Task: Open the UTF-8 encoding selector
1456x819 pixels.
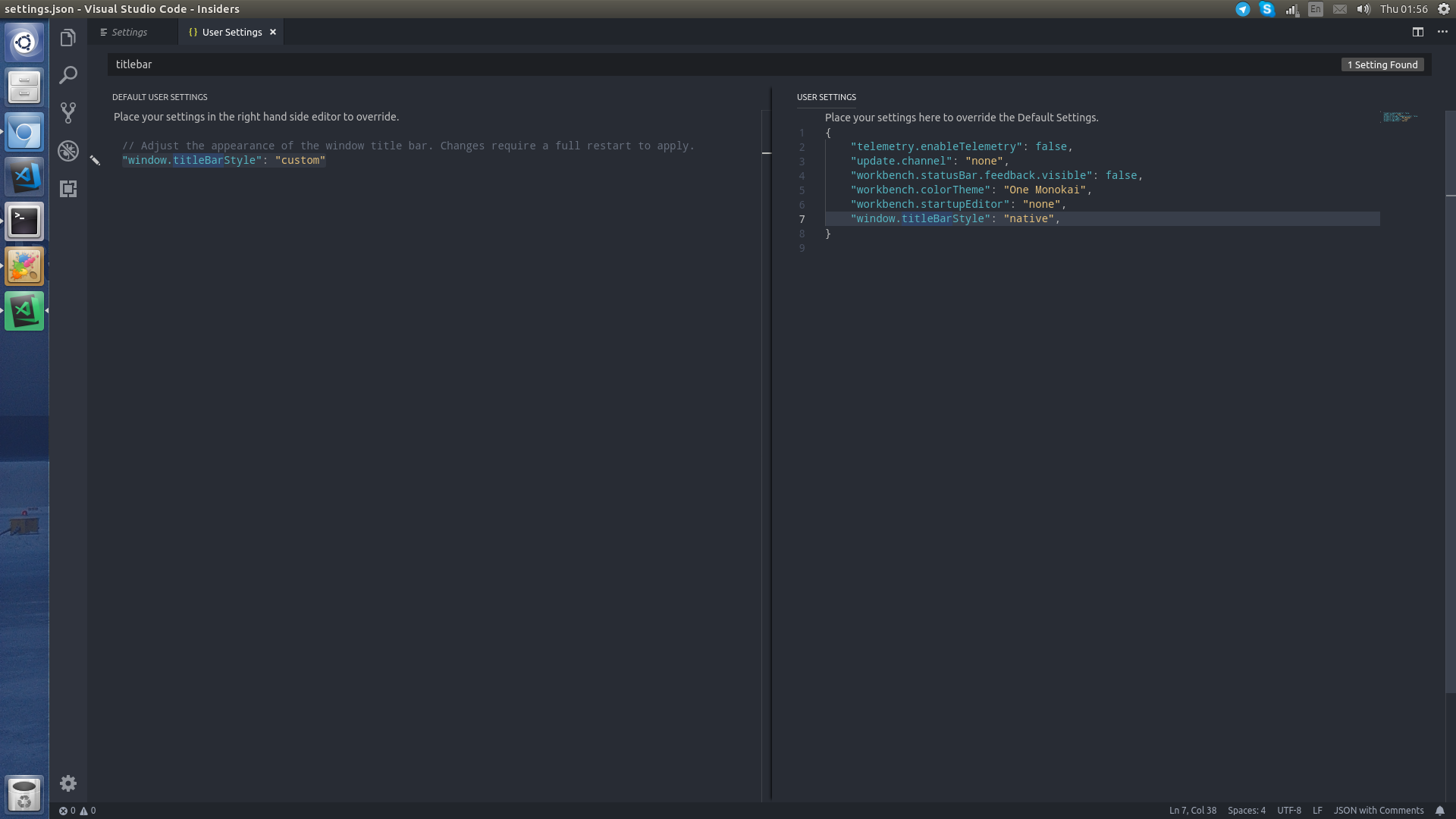Action: [1288, 810]
